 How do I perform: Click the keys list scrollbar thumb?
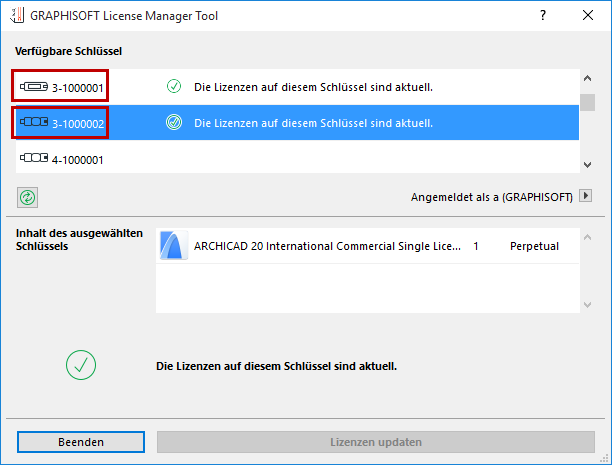click(x=587, y=102)
